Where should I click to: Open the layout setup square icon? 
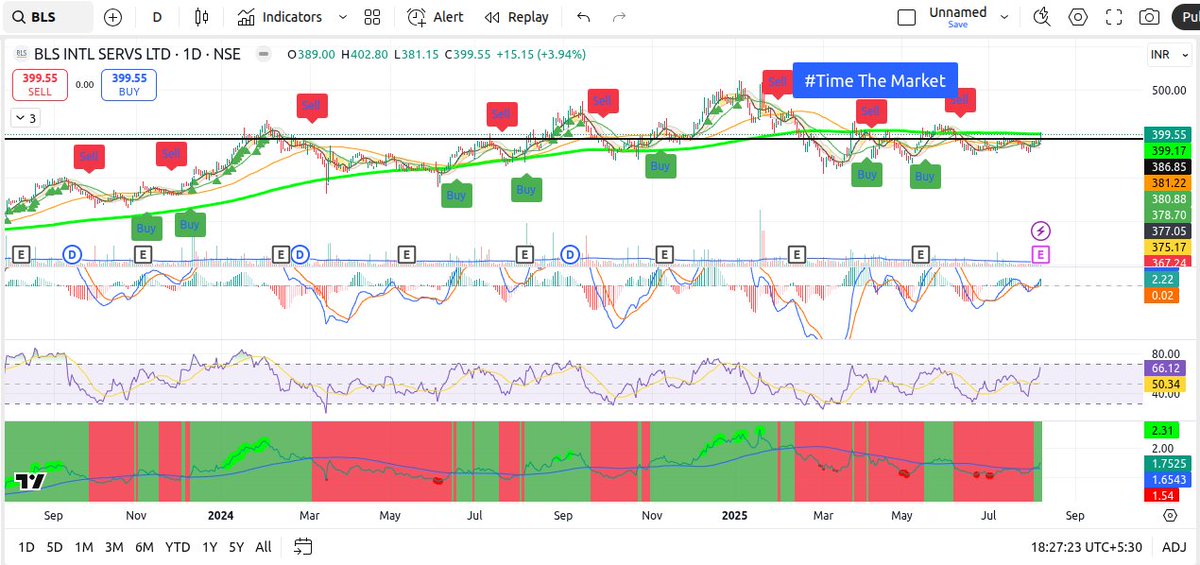pos(906,17)
